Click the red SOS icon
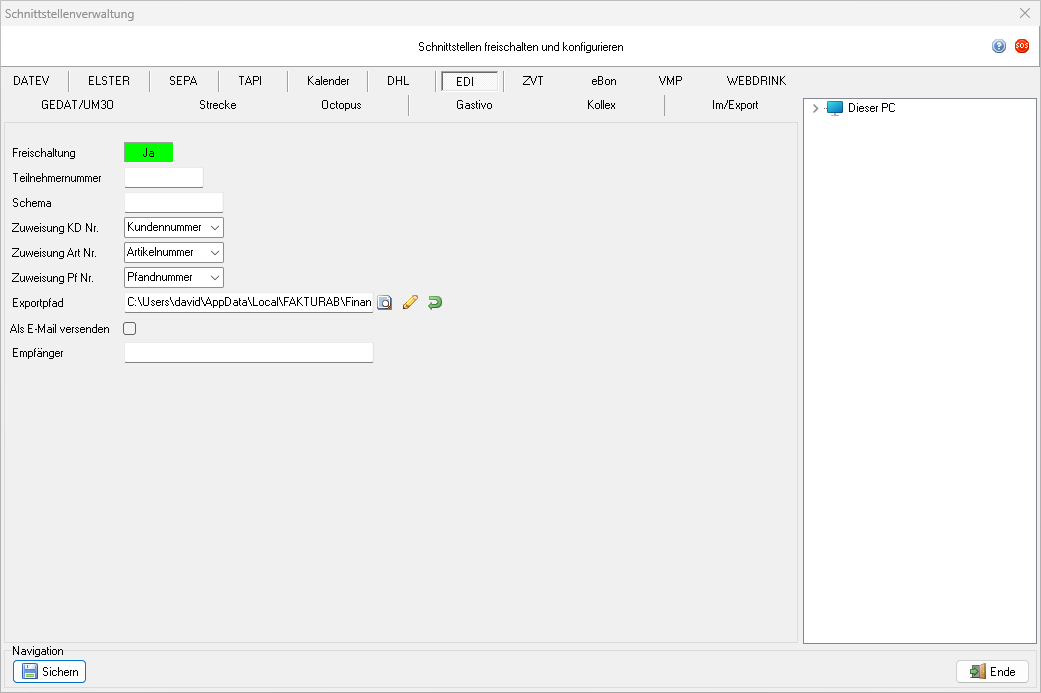The height and width of the screenshot is (693, 1041). pos(1021,46)
